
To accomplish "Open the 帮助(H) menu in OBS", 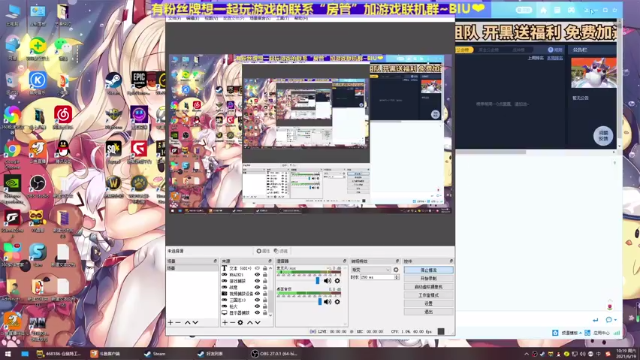I will [x=301, y=18].
